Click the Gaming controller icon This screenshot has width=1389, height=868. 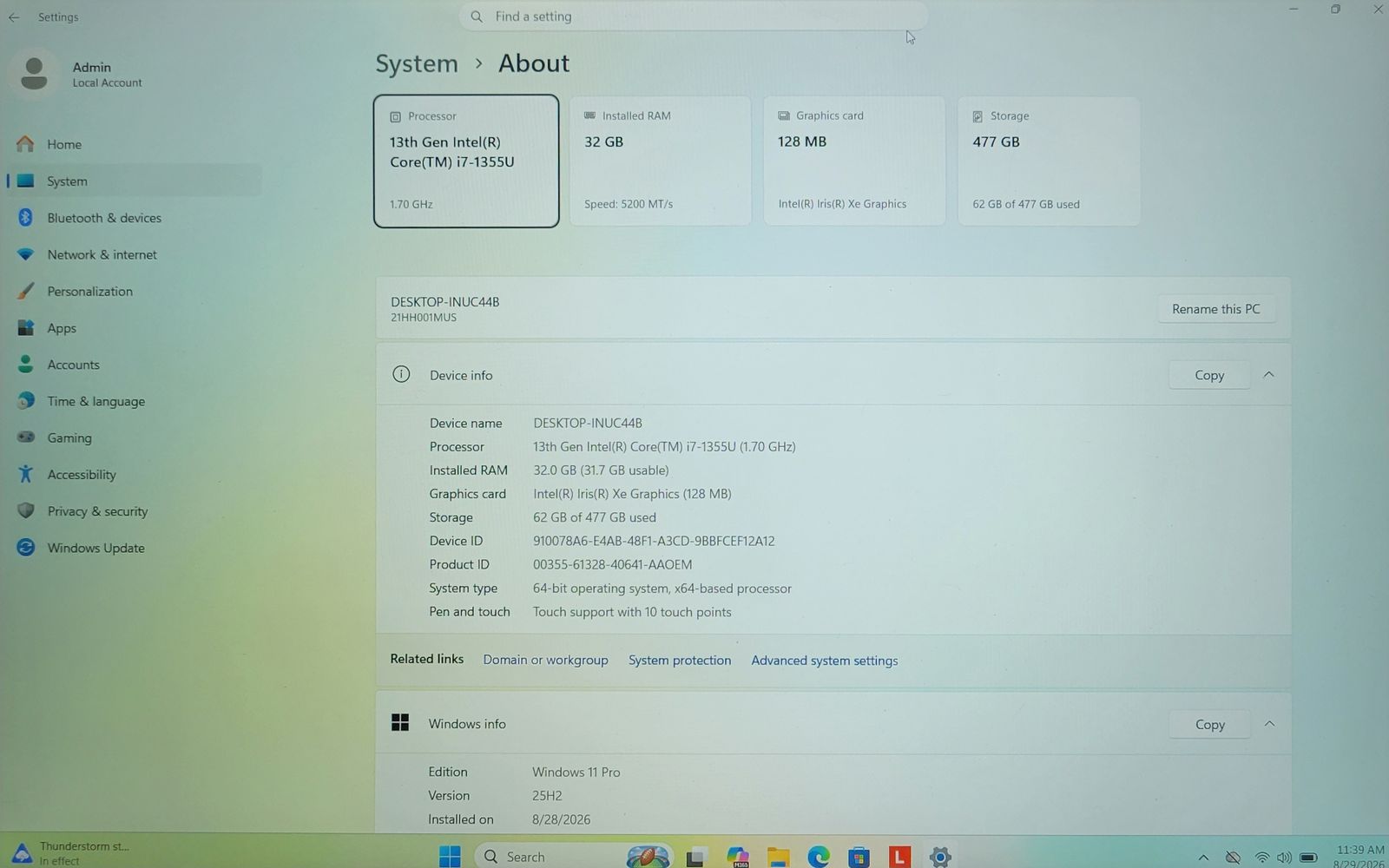[26, 437]
